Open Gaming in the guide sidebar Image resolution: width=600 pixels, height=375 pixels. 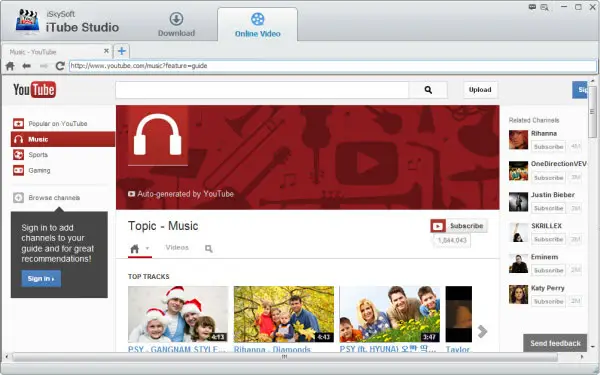click(39, 170)
